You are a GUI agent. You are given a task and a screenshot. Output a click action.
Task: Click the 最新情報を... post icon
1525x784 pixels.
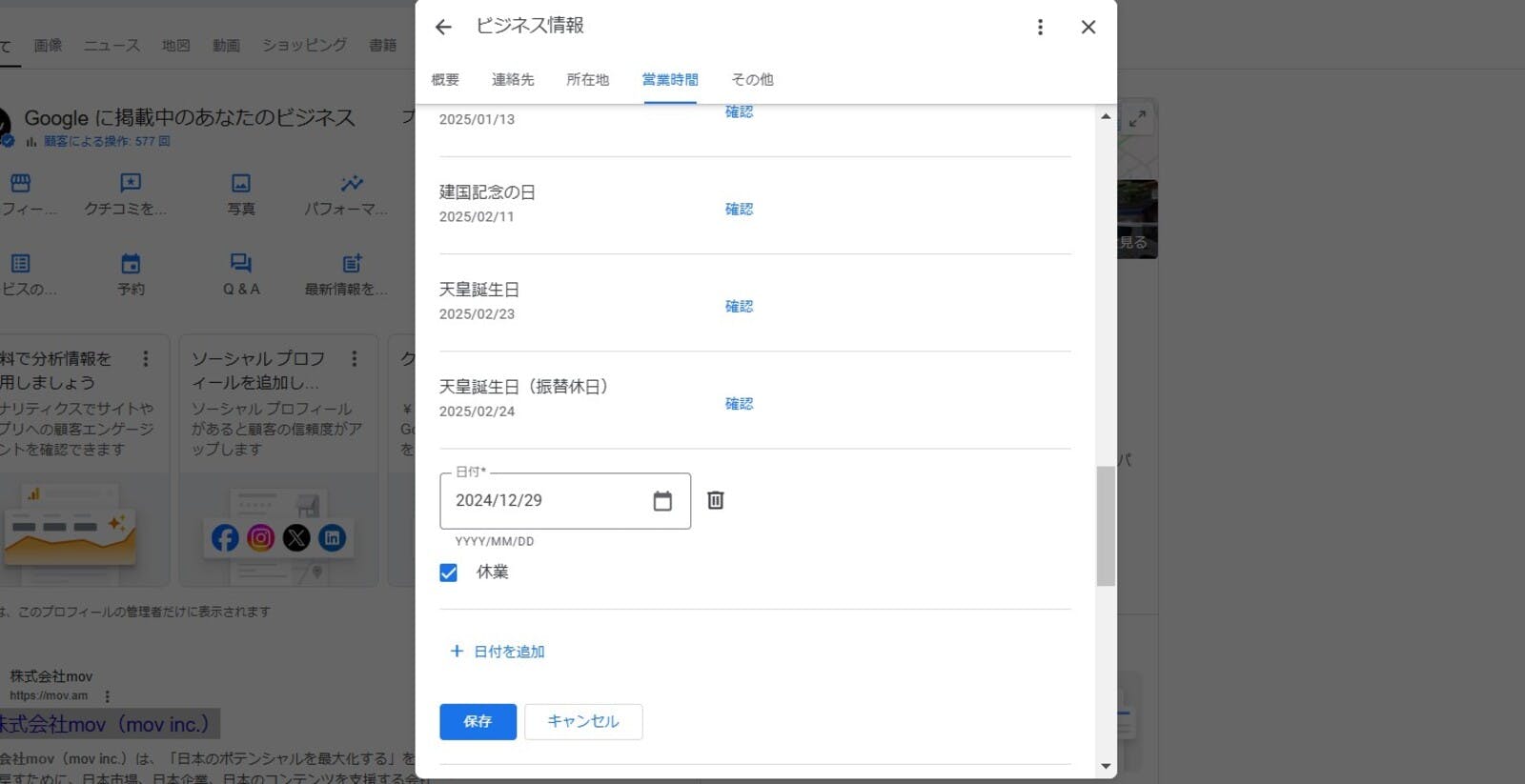pyautogui.click(x=352, y=264)
